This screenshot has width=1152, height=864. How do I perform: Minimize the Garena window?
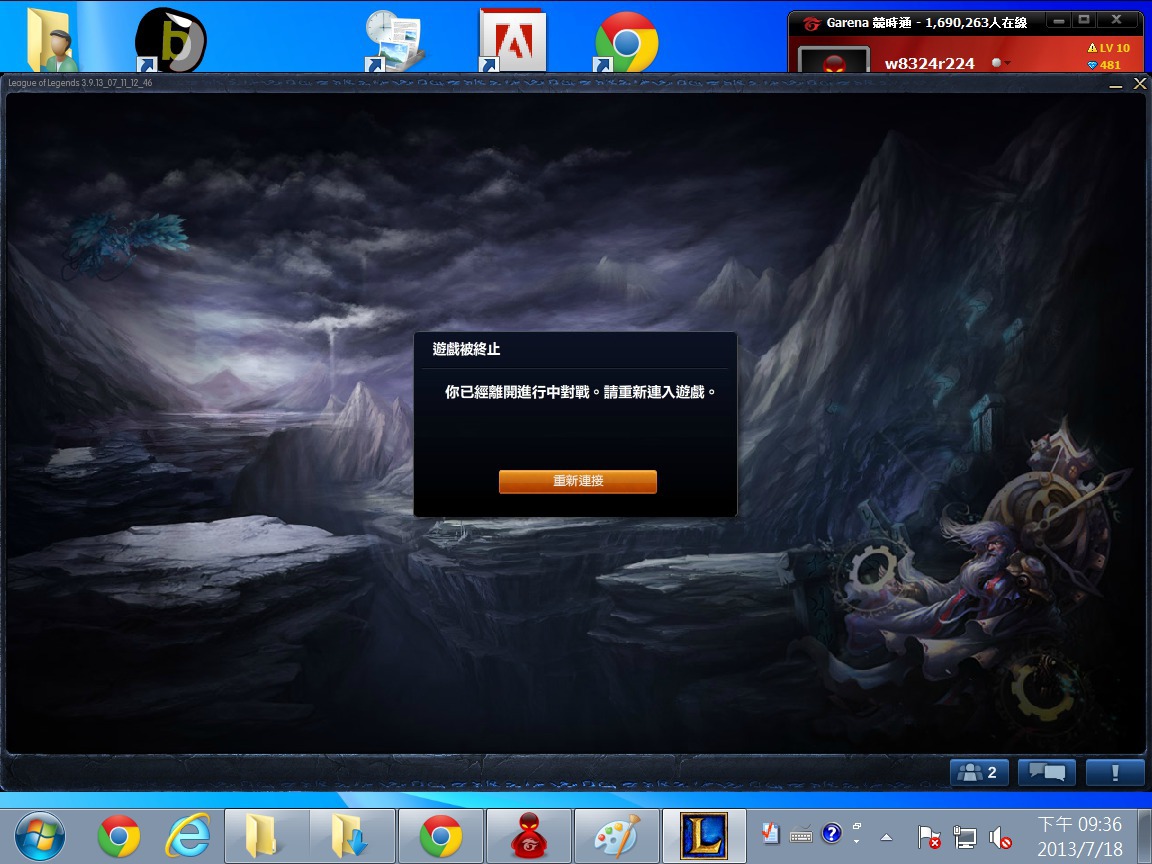coord(1059,21)
